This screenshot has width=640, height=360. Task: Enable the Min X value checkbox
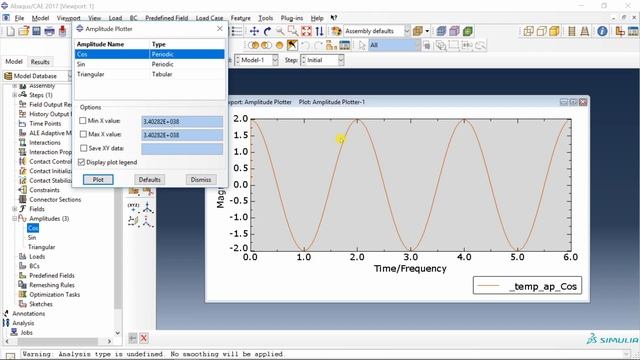[83, 121]
